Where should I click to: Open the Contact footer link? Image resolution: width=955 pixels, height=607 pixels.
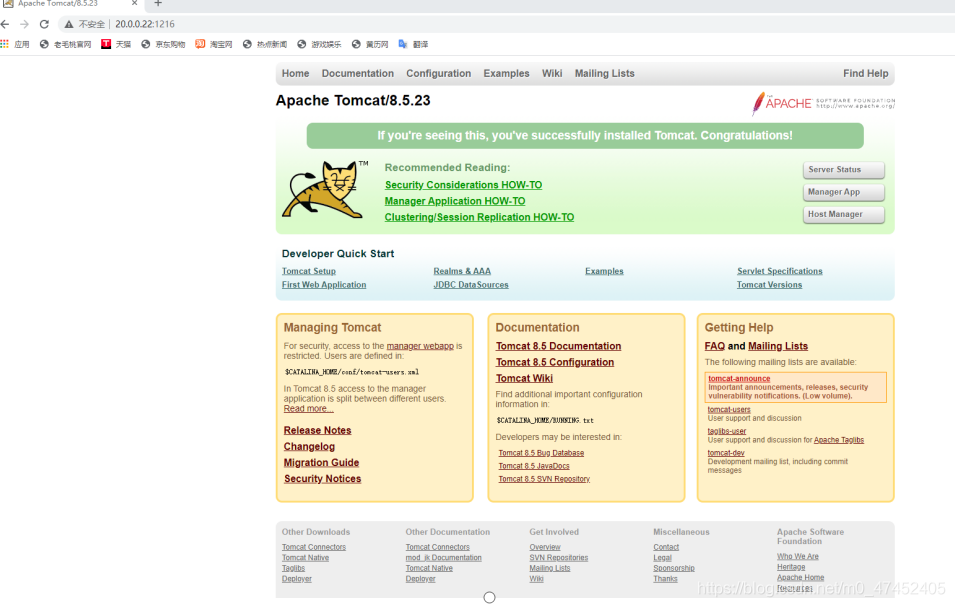tap(666, 547)
